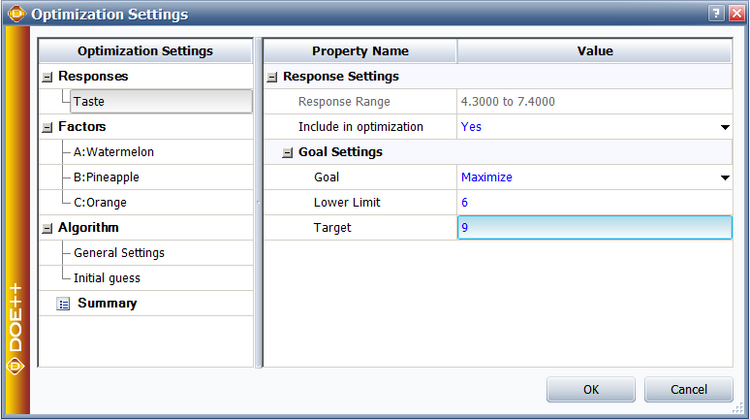Collapse the Algorithm tree group

click(47, 228)
